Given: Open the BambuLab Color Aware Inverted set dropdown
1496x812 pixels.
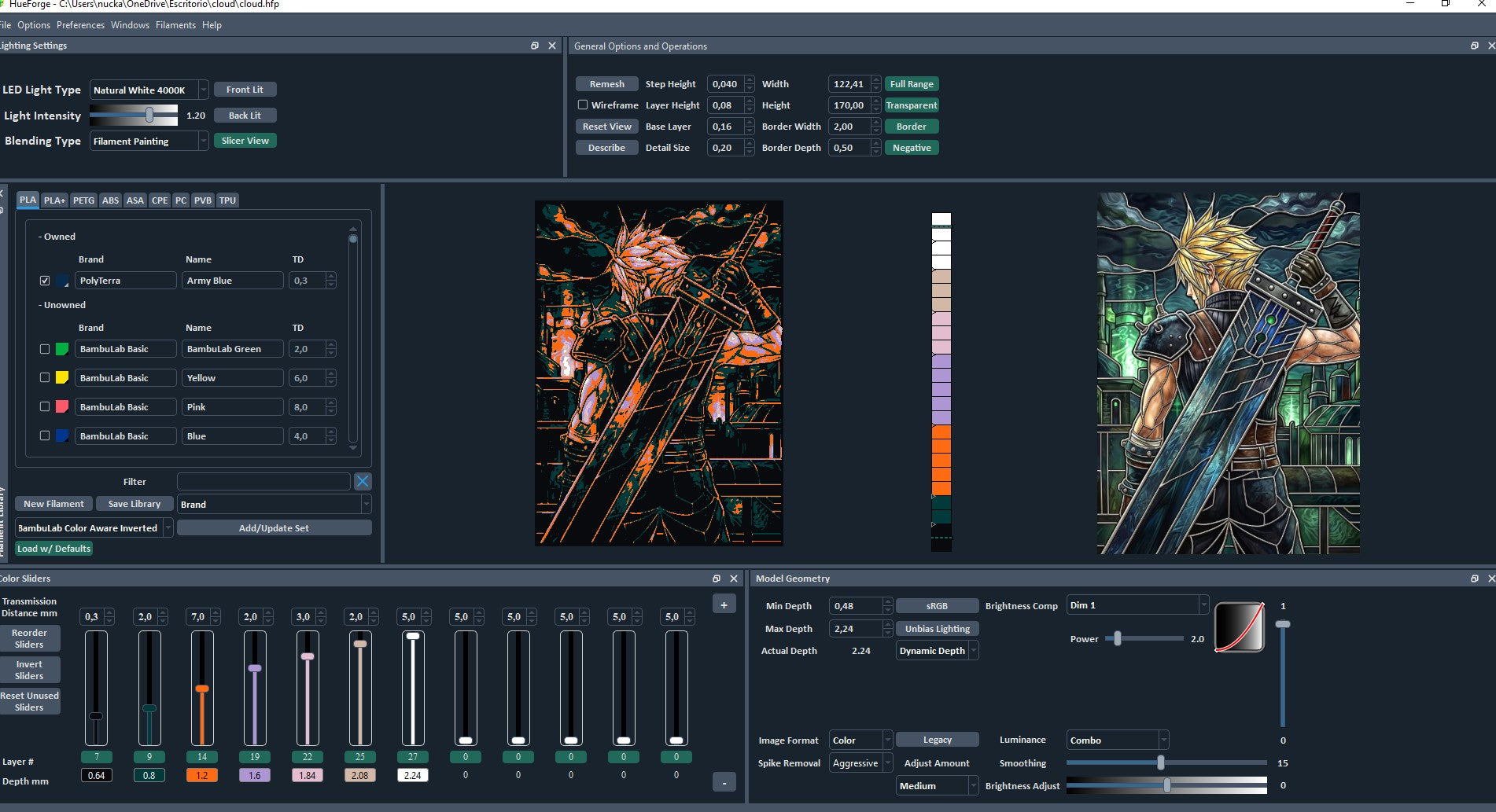Looking at the screenshot, I should point(94,528).
